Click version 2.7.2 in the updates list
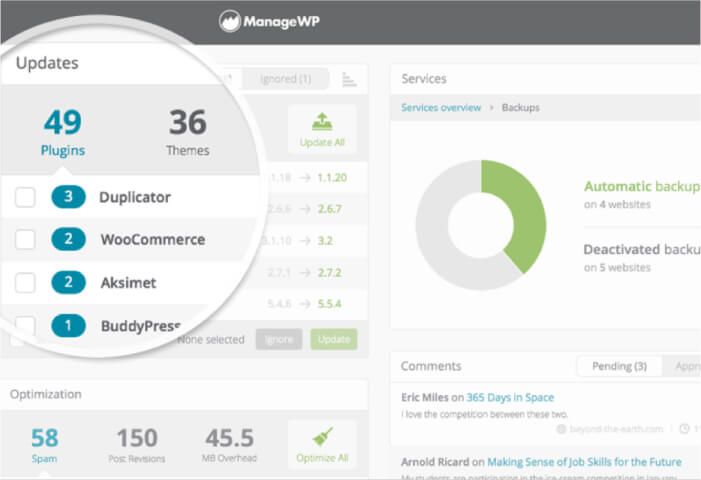 tap(329, 273)
